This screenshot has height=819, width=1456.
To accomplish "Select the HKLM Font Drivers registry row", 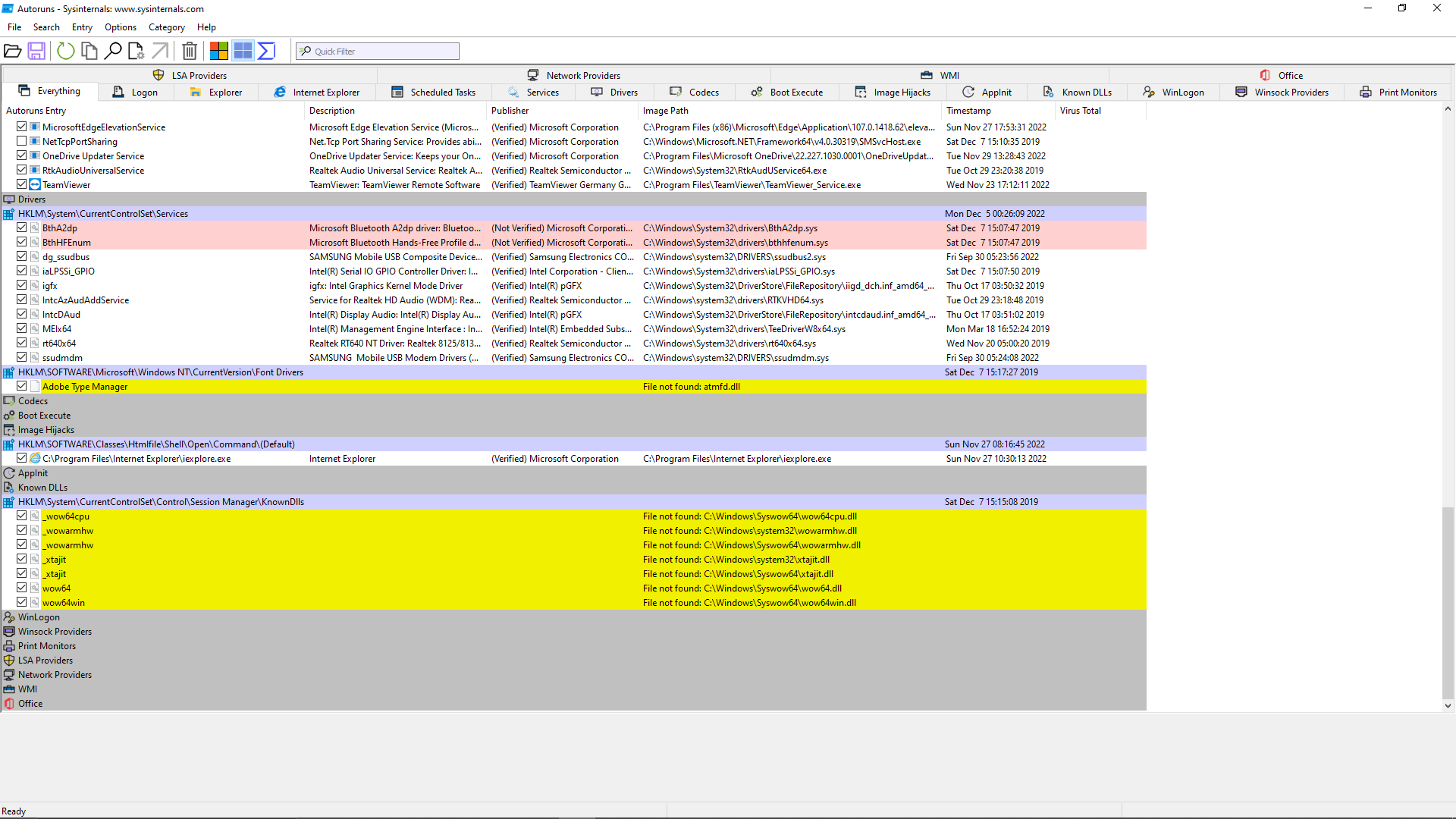I will click(161, 372).
